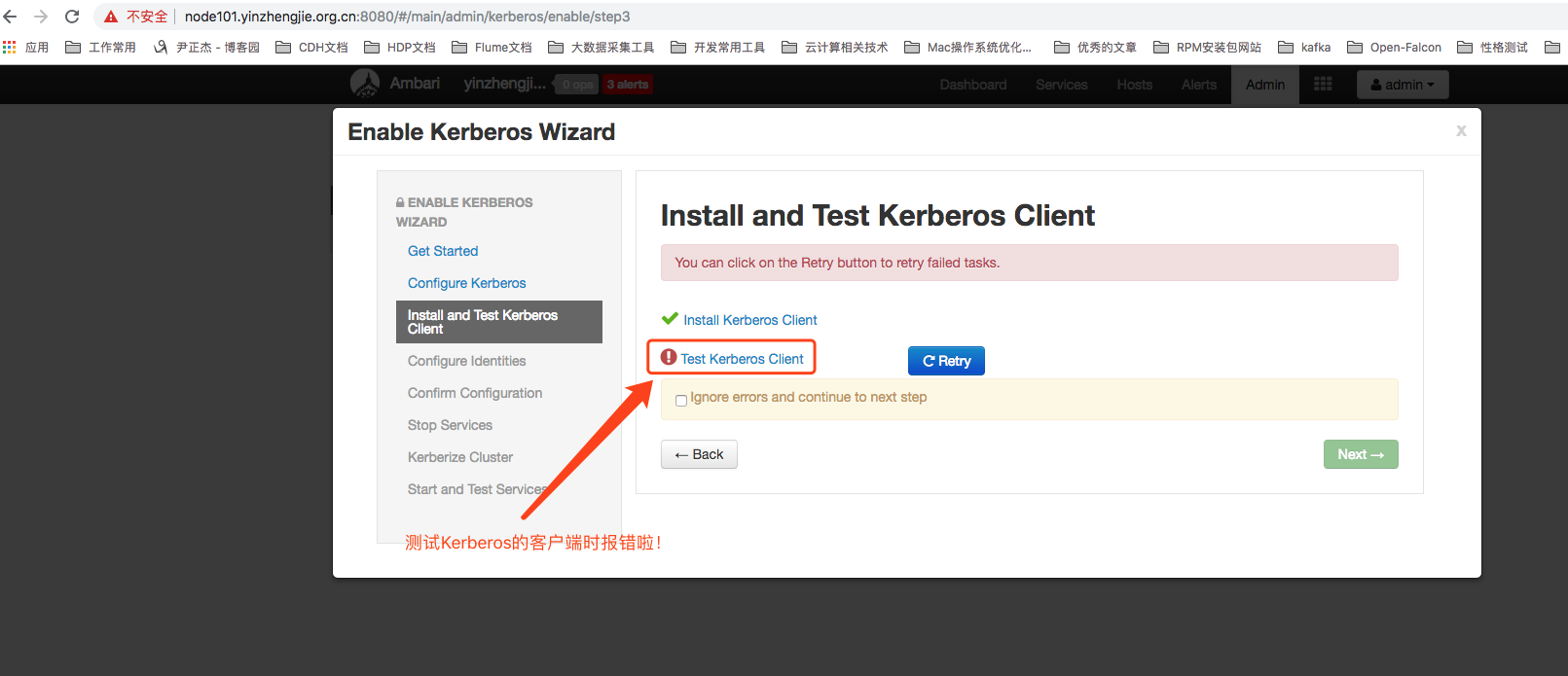This screenshot has height=676, width=1568.
Task: Click the Ambari brand text
Action: (415, 84)
